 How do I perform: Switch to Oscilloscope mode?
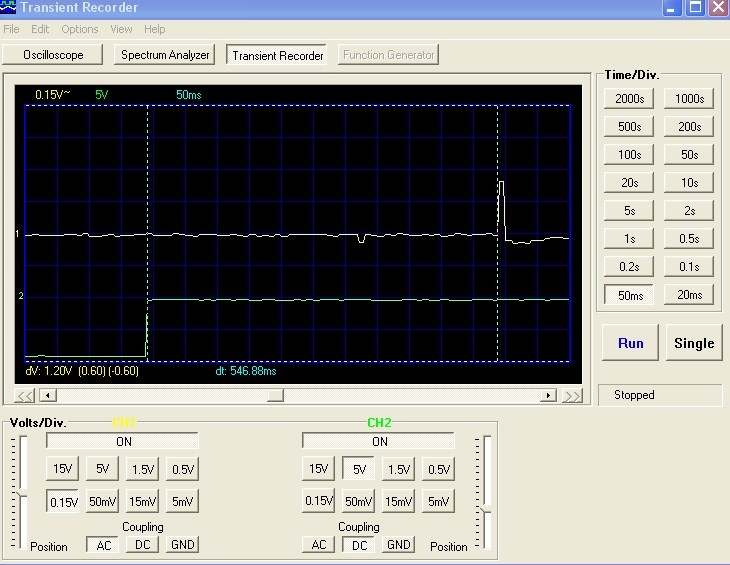coord(53,55)
